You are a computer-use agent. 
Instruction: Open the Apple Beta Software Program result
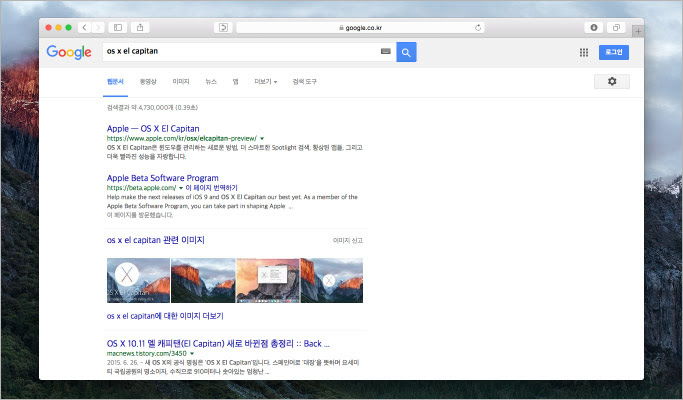point(162,178)
